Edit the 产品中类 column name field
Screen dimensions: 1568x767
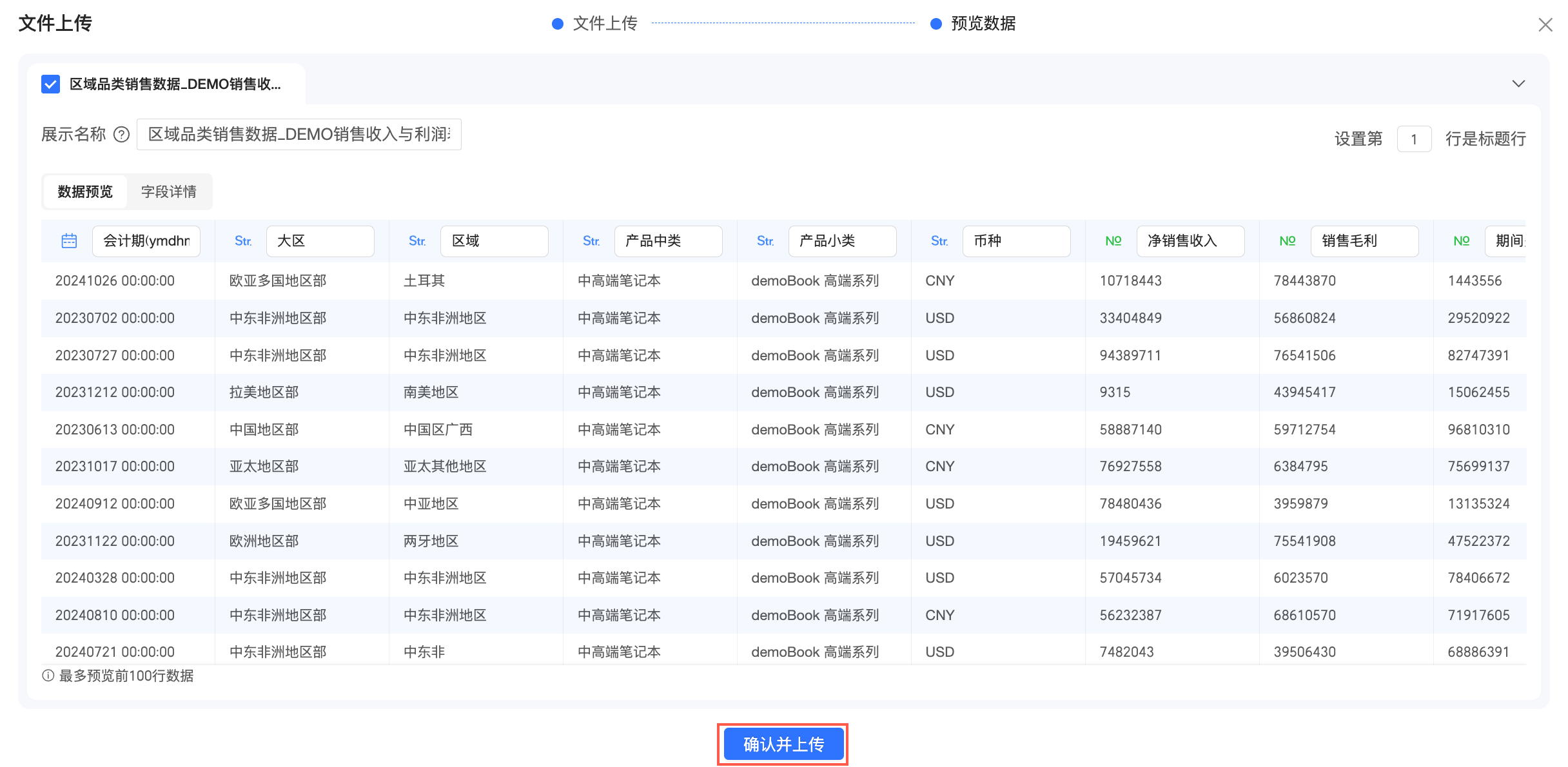pyautogui.click(x=669, y=241)
